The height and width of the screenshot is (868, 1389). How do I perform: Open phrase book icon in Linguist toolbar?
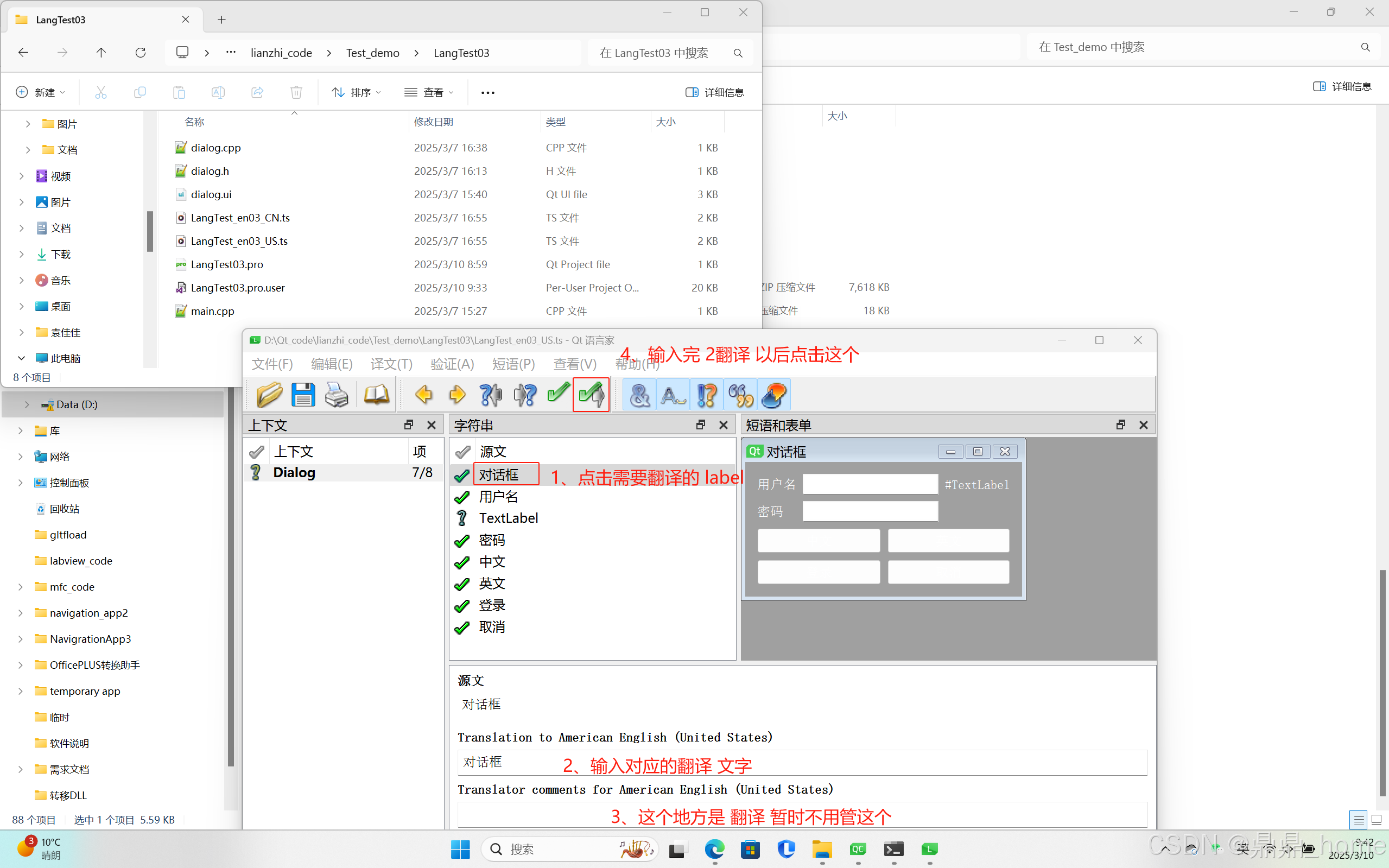377,395
